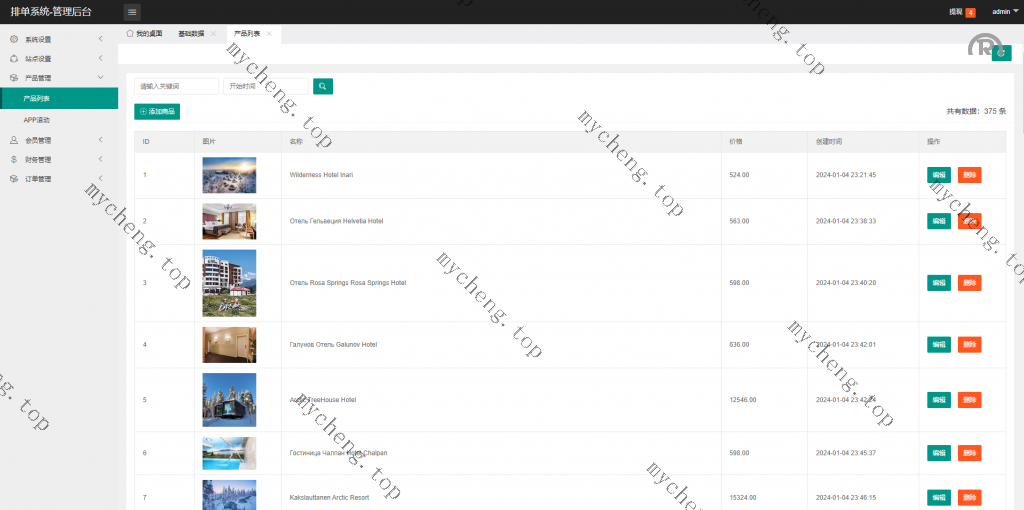1024x510 pixels.
Task: Close the 基础数据 tab using its X
Action: [213, 34]
